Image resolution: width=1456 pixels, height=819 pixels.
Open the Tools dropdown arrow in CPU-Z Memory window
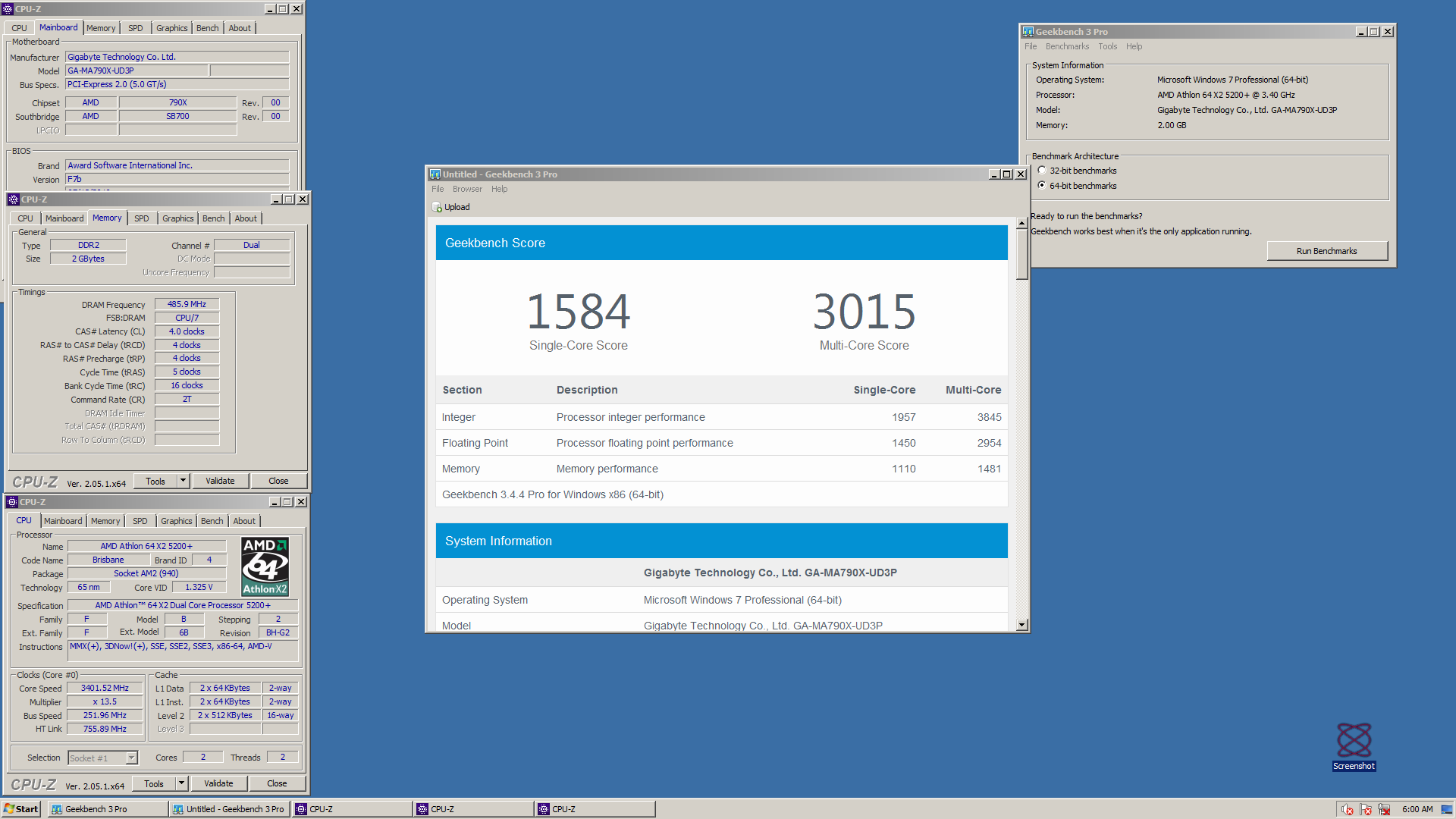coord(183,481)
